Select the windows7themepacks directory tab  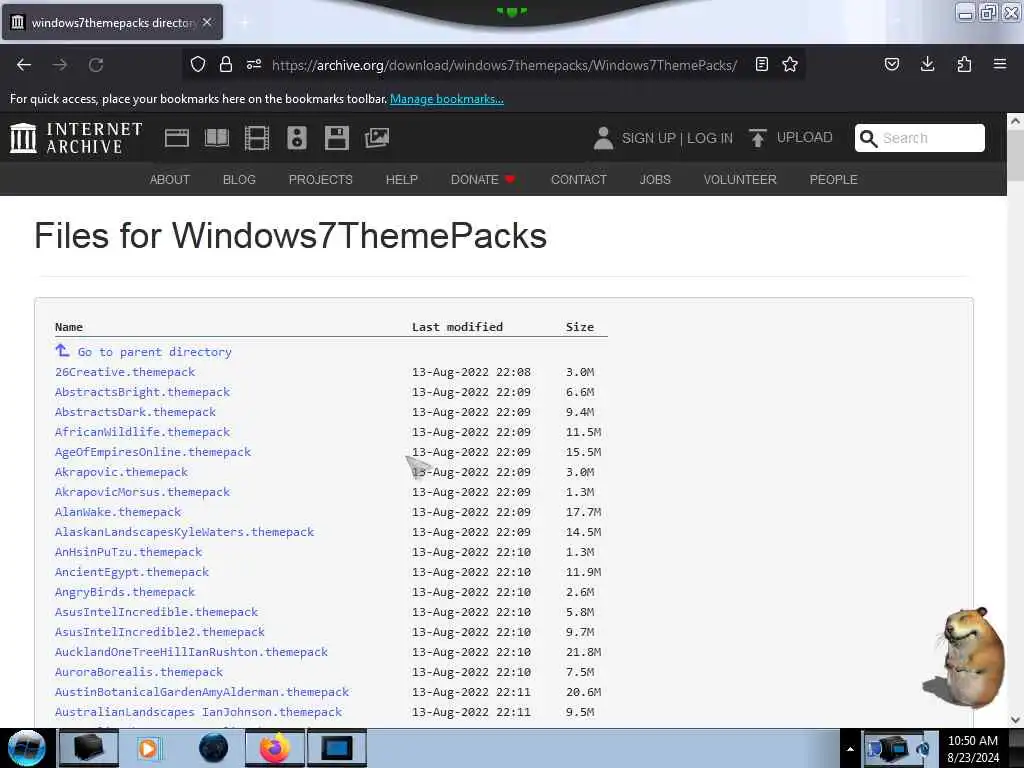(112, 22)
